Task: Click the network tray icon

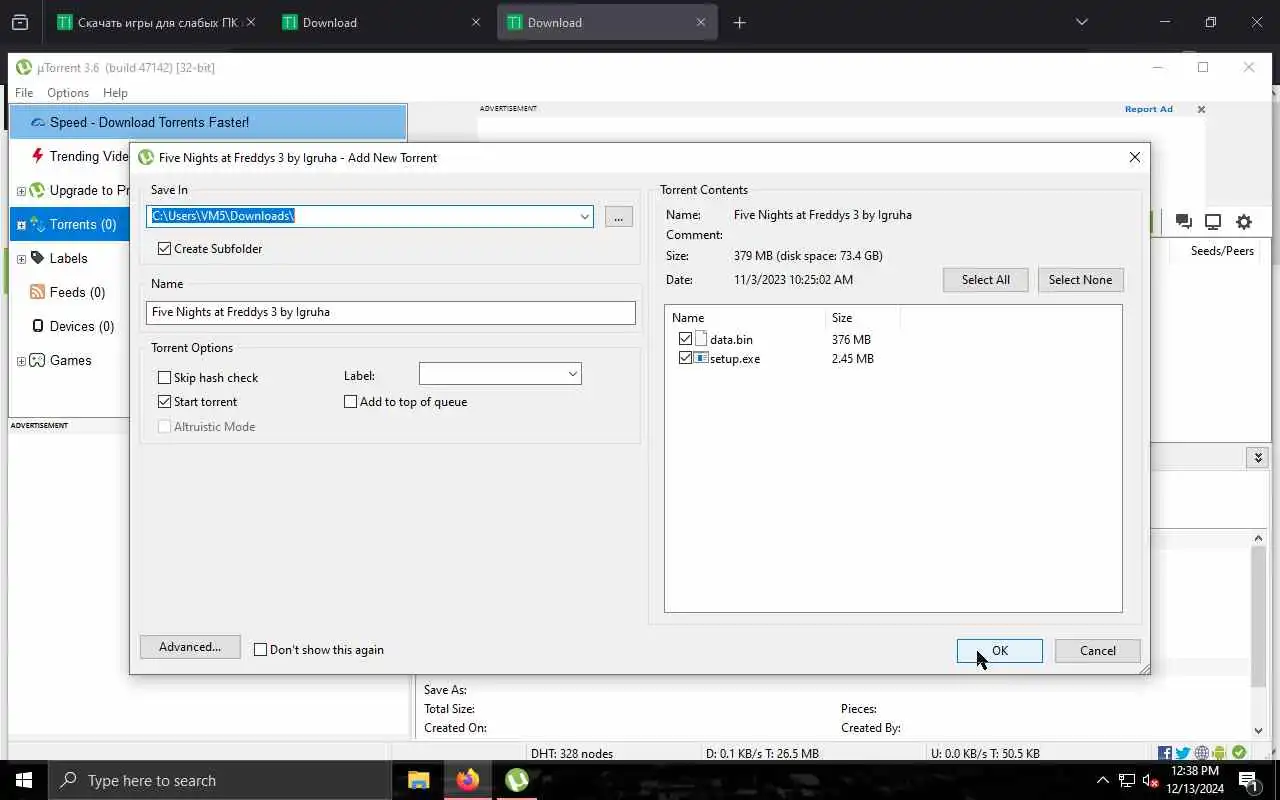Action: [1127, 780]
